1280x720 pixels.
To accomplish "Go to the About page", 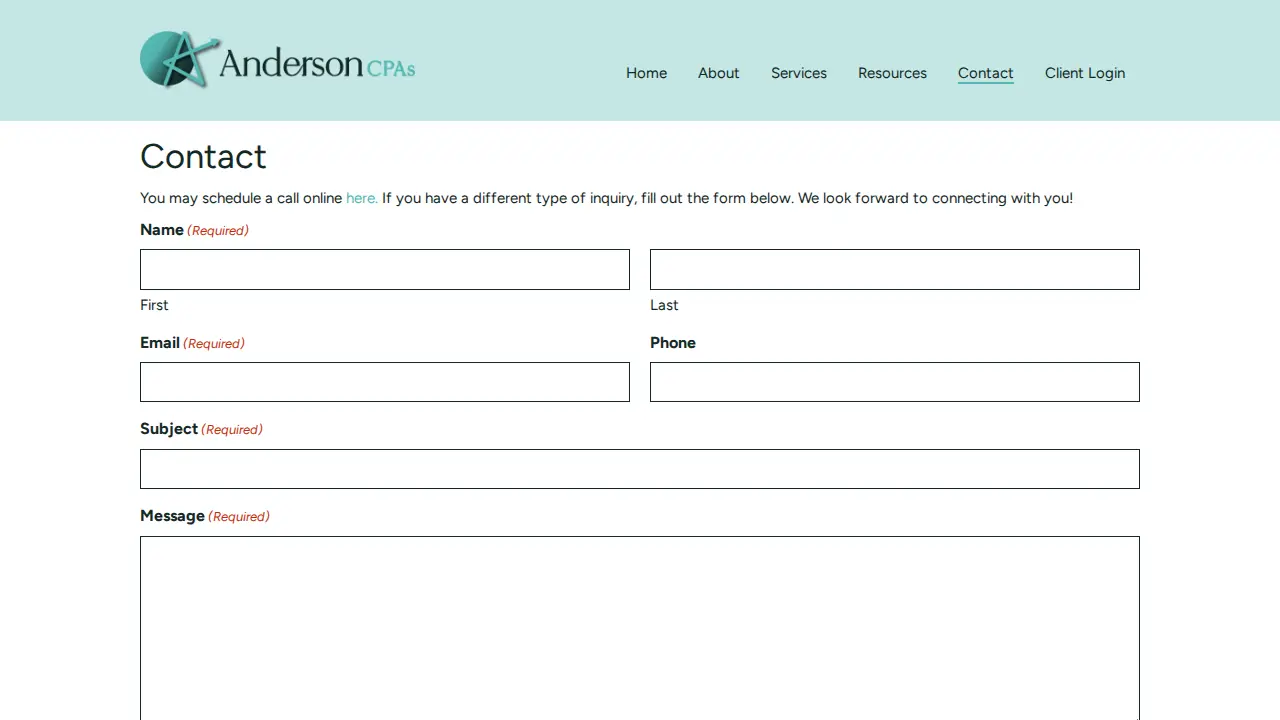I will [718, 73].
